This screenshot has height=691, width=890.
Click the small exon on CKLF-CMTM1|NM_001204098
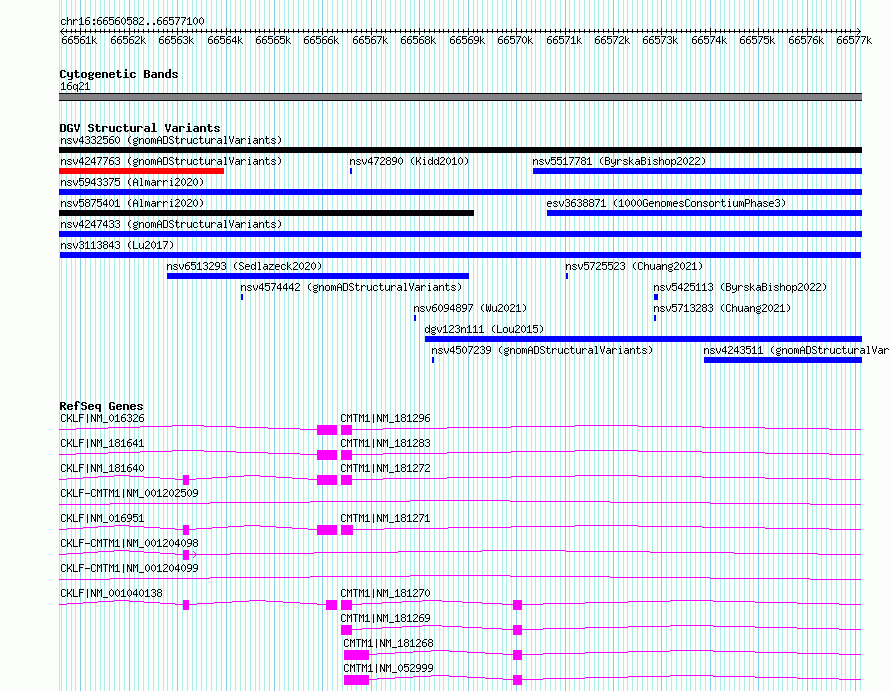[186, 555]
